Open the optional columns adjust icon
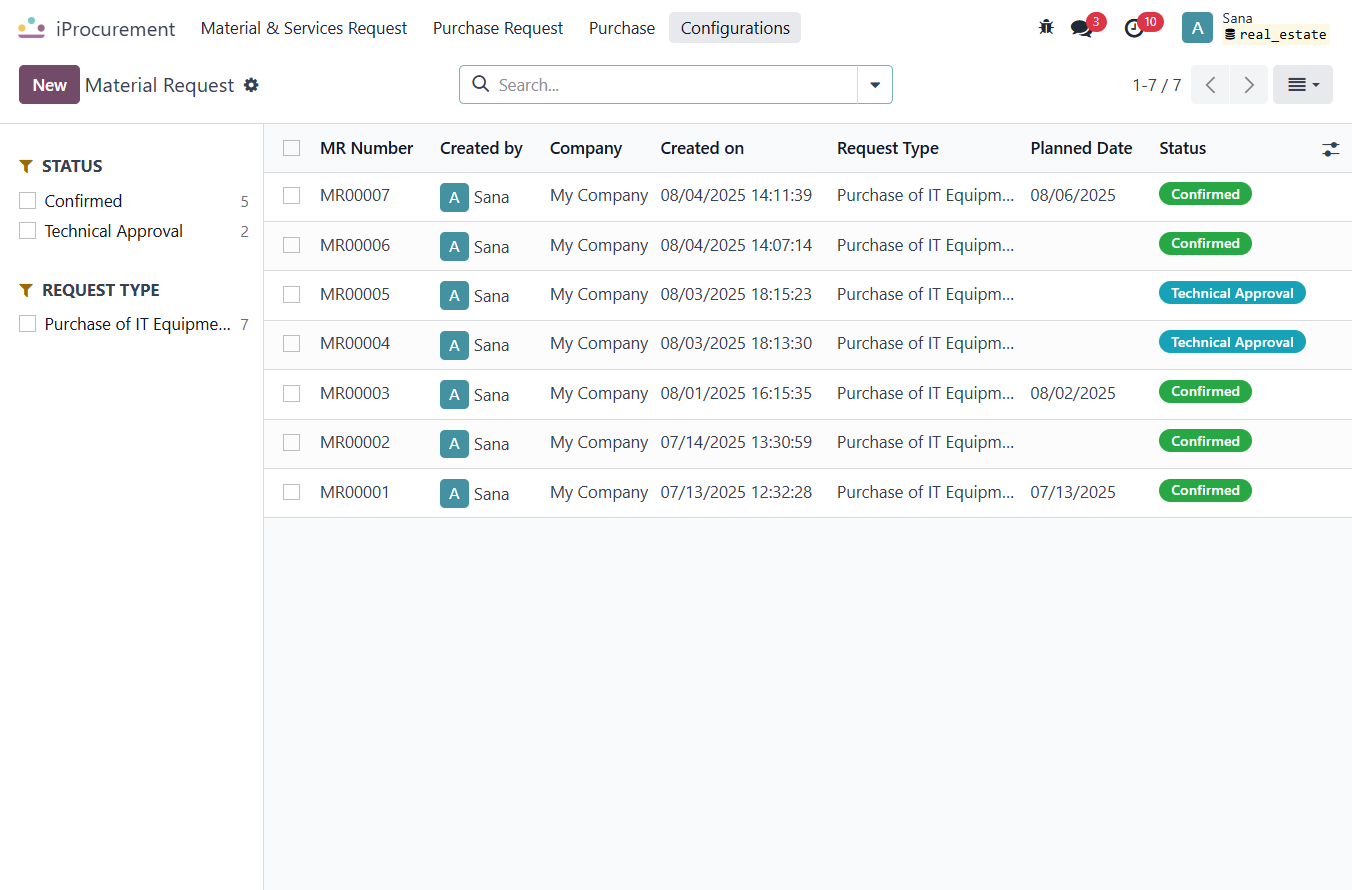Viewport: 1352px width, 890px height. 1330,148
